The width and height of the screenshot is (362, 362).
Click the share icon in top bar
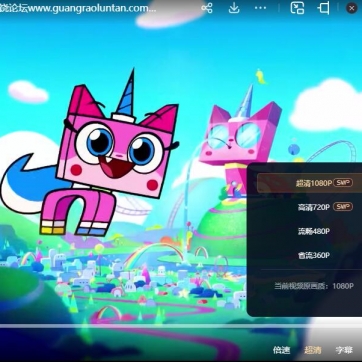pos(207,8)
